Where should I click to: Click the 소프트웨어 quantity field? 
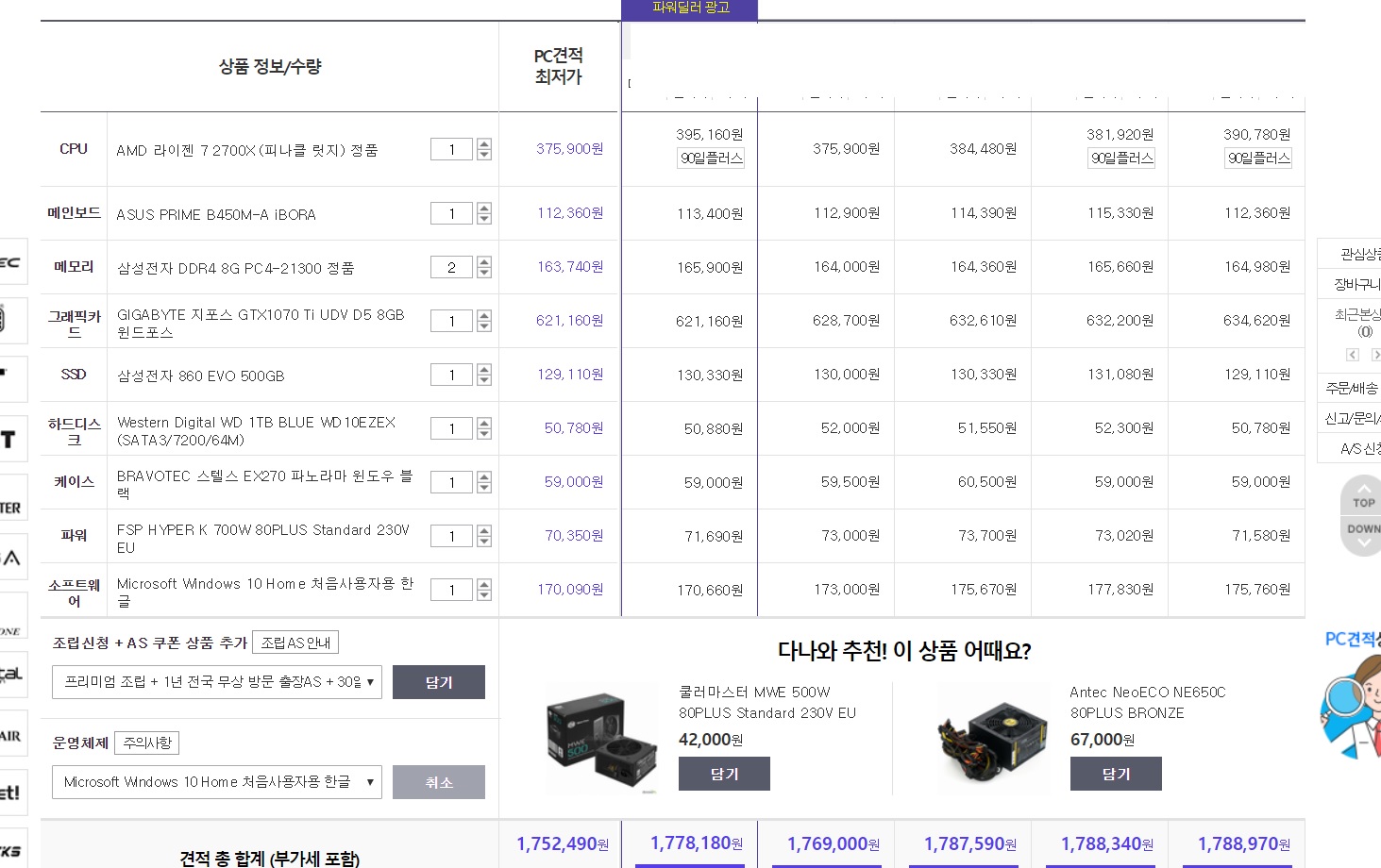tap(451, 590)
